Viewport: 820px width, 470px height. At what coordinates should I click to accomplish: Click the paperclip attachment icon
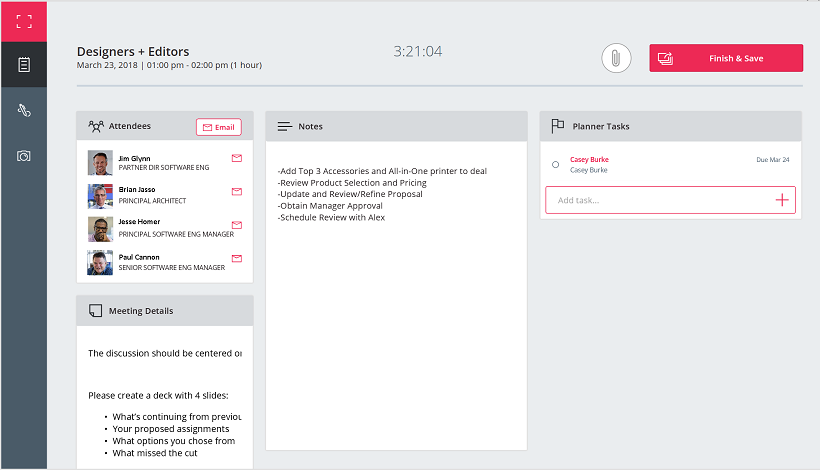tap(616, 58)
